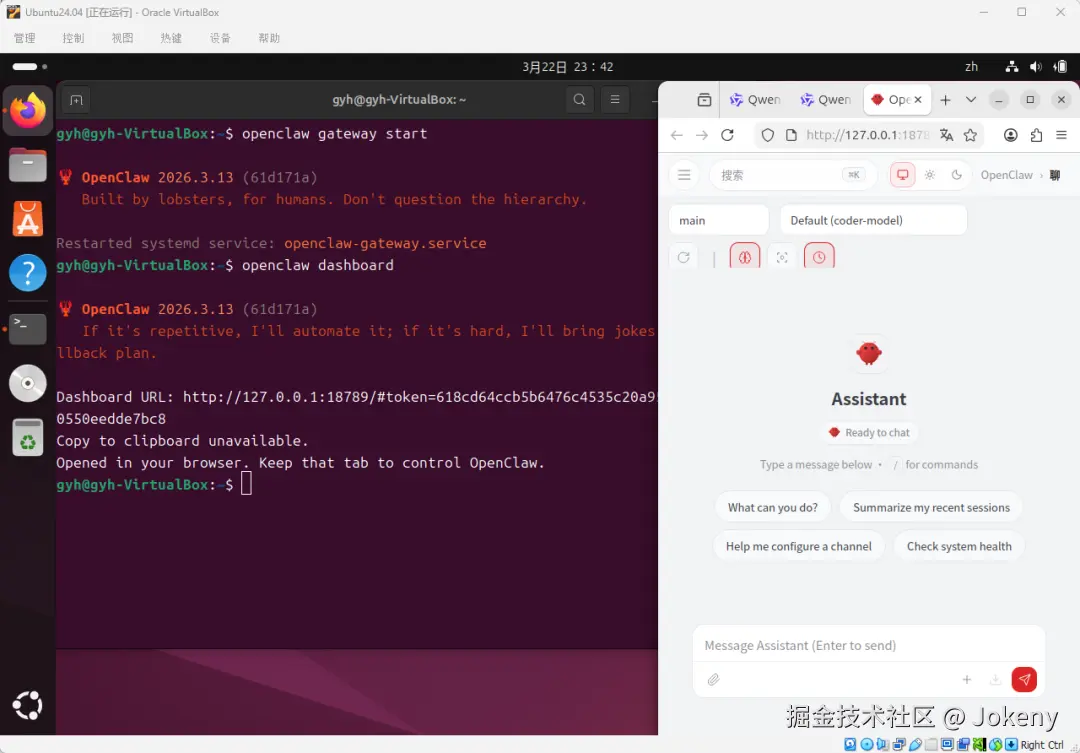This screenshot has height=753, width=1080.
Task: Toggle the OpenClaw sidebar menu
Action: [684, 175]
